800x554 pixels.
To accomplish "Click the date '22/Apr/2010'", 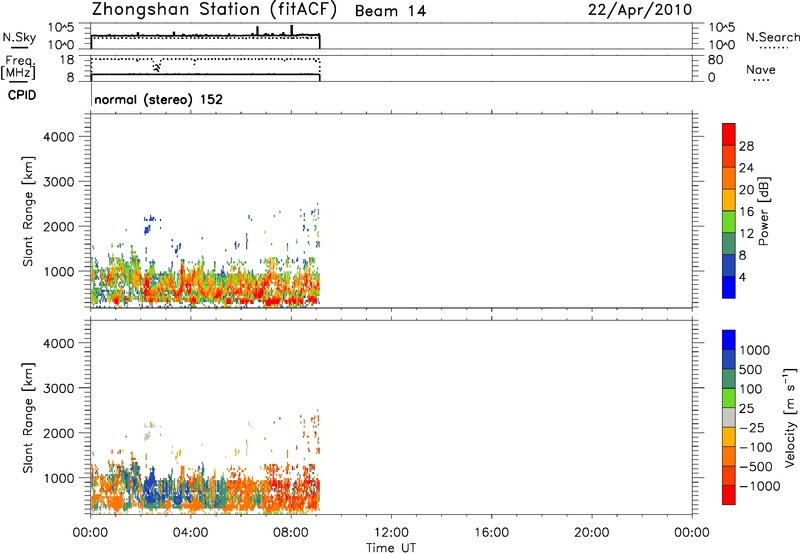I will pyautogui.click(x=640, y=10).
